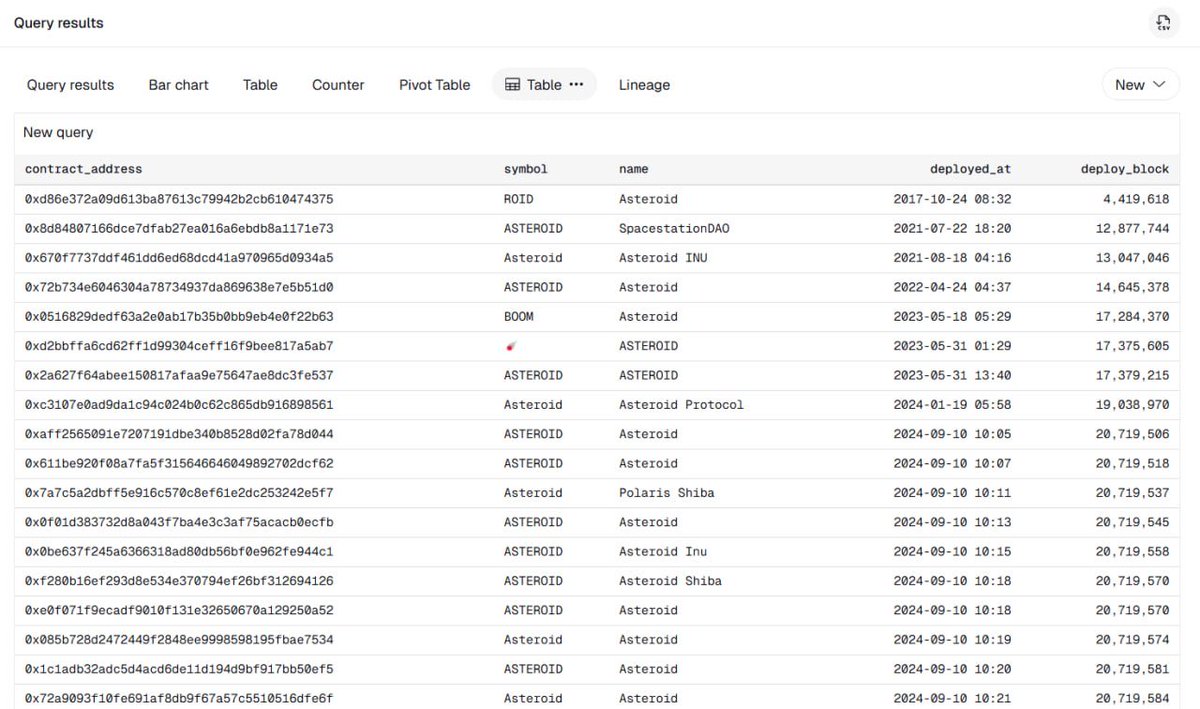
Task: Click the comet emoji symbol in the ASTEROID row
Action: [x=511, y=346]
